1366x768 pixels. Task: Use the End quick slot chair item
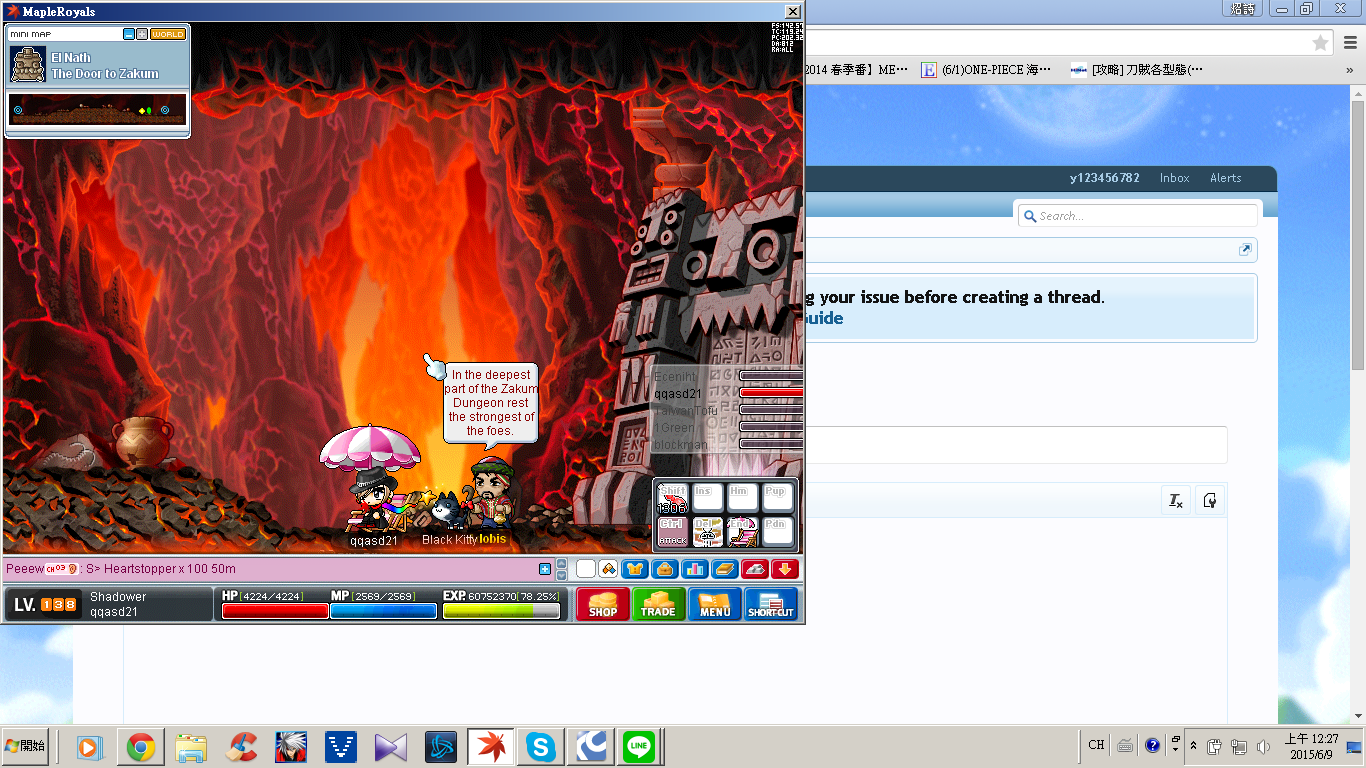(743, 532)
